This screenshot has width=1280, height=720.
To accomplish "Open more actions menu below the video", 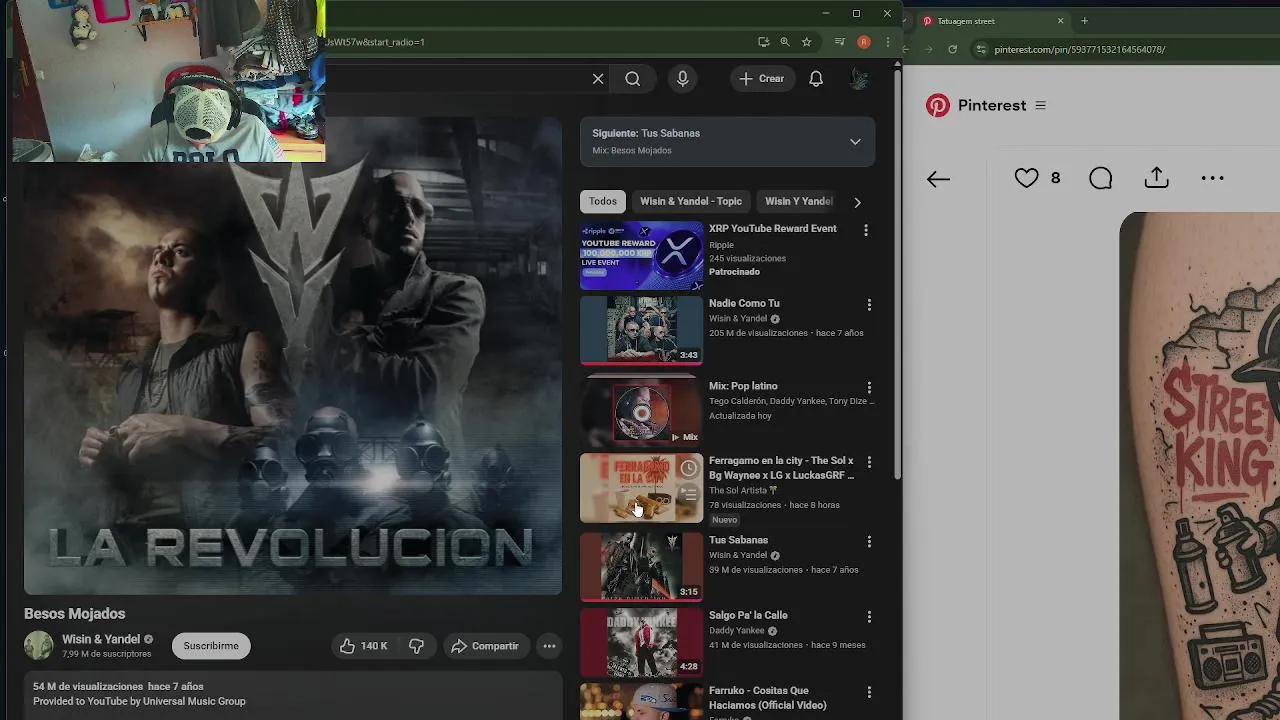I will 549,646.
